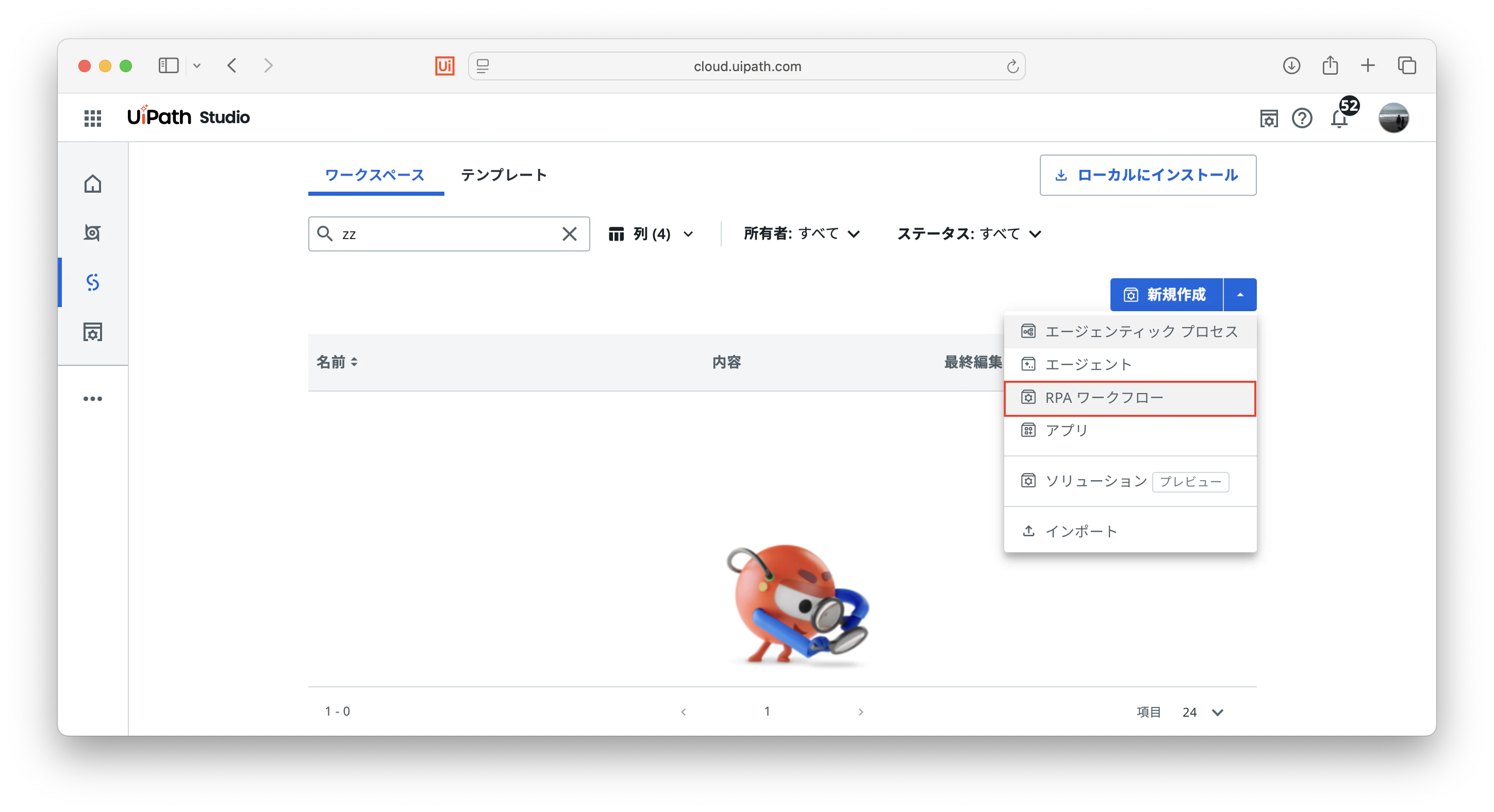Expand the Safari sidebar options chevron
The image size is (1494, 812).
click(x=197, y=66)
